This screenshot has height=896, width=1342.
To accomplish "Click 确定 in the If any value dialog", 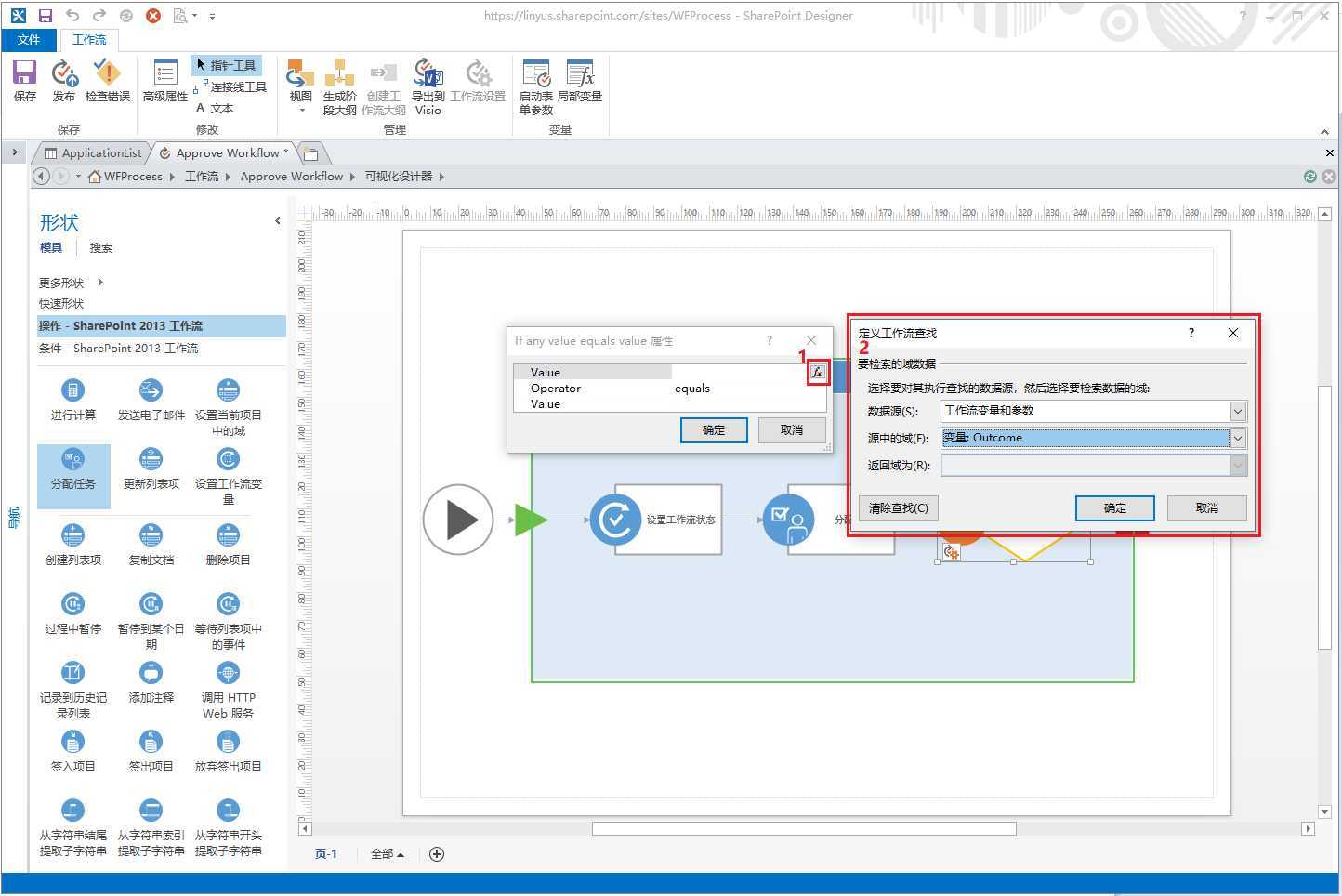I will [x=714, y=429].
